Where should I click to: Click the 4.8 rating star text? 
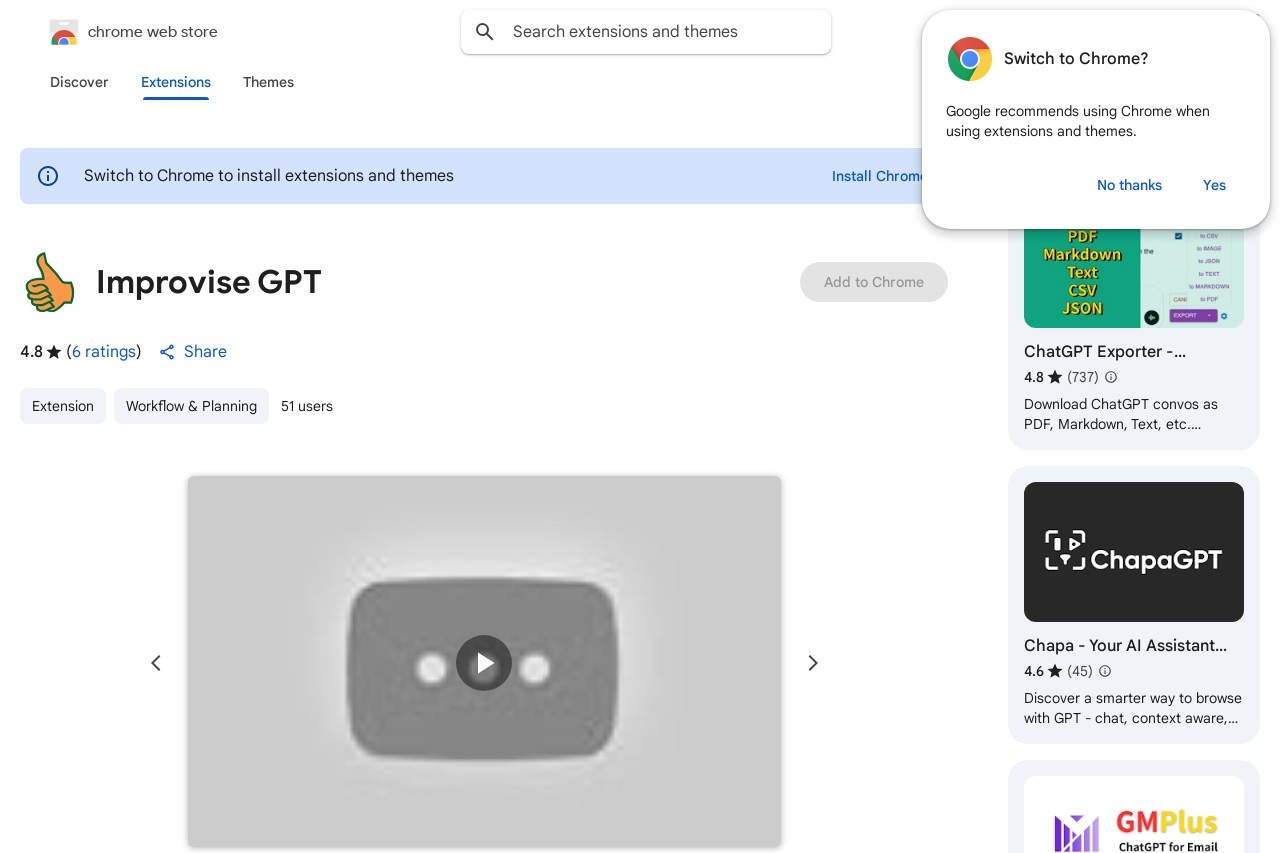point(41,352)
